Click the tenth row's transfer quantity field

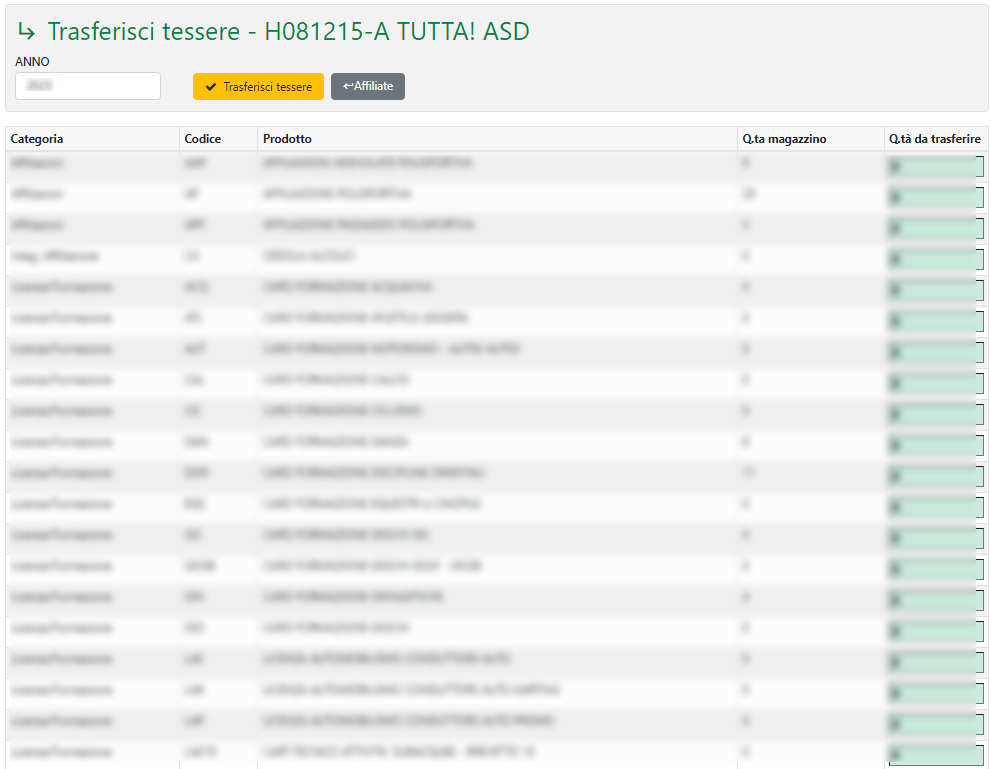pos(935,445)
